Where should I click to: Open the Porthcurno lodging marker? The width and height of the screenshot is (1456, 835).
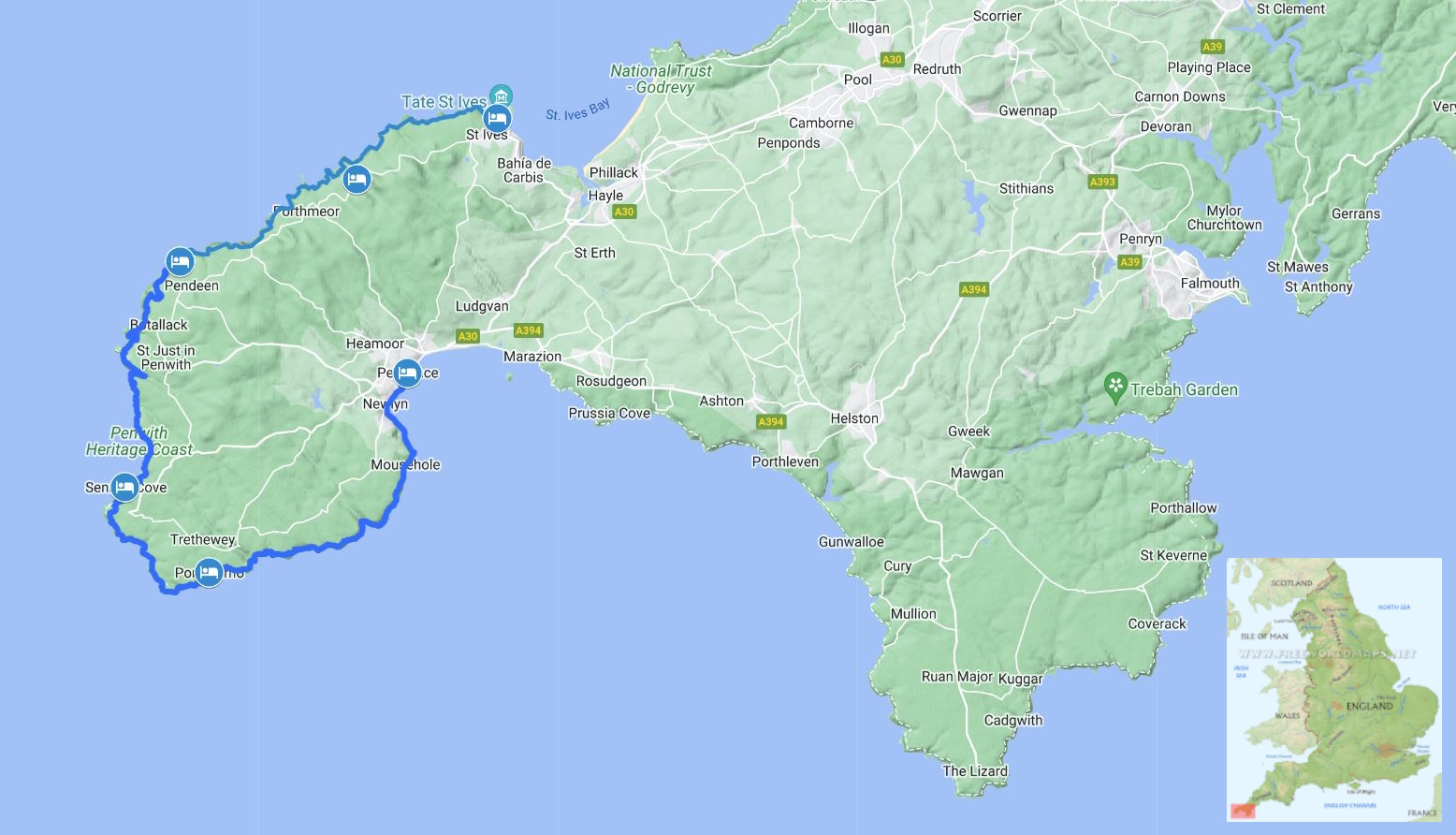pos(209,572)
